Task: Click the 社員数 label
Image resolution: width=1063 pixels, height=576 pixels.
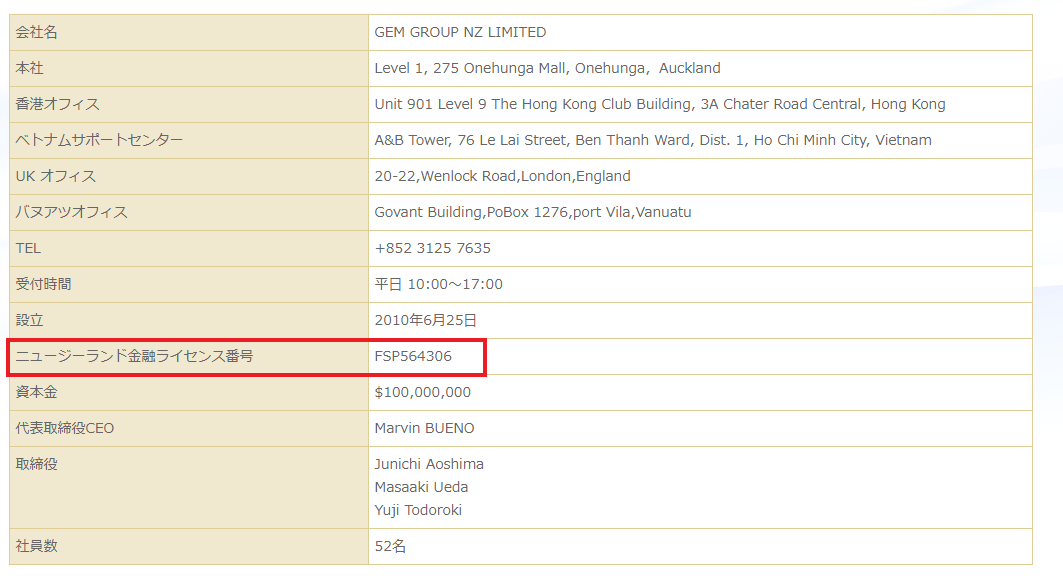Action: tap(37, 546)
